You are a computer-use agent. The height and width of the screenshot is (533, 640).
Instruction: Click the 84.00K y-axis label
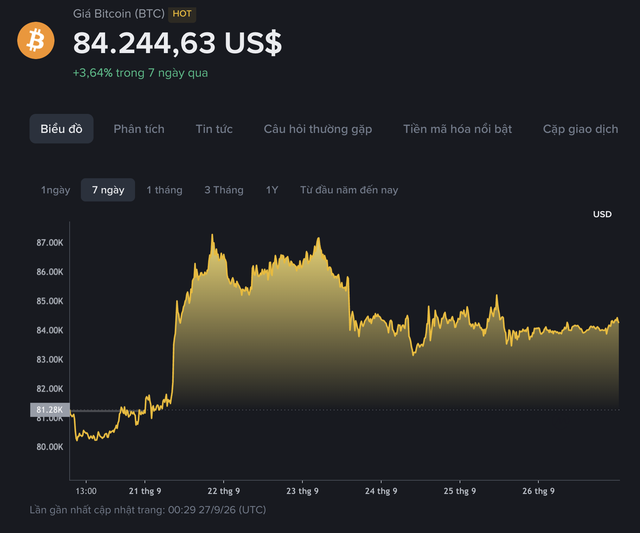point(50,330)
